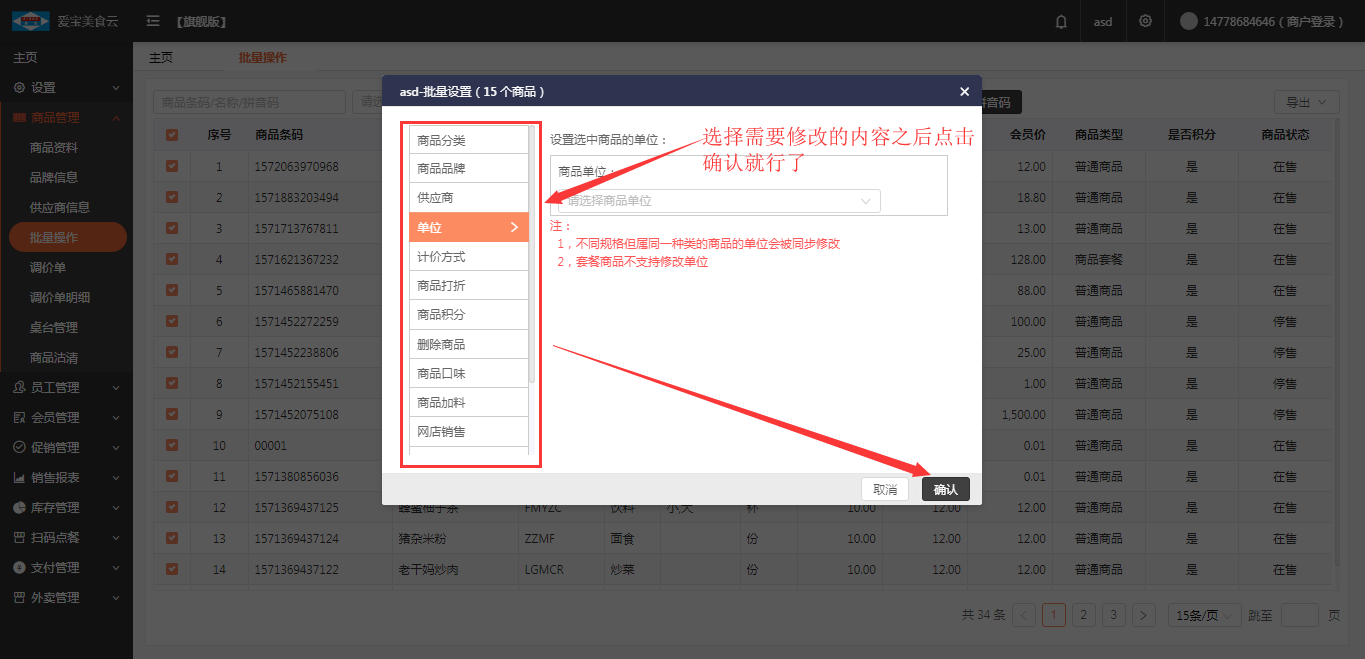
Task: Go to next page arrow in pagination
Action: point(1144,615)
